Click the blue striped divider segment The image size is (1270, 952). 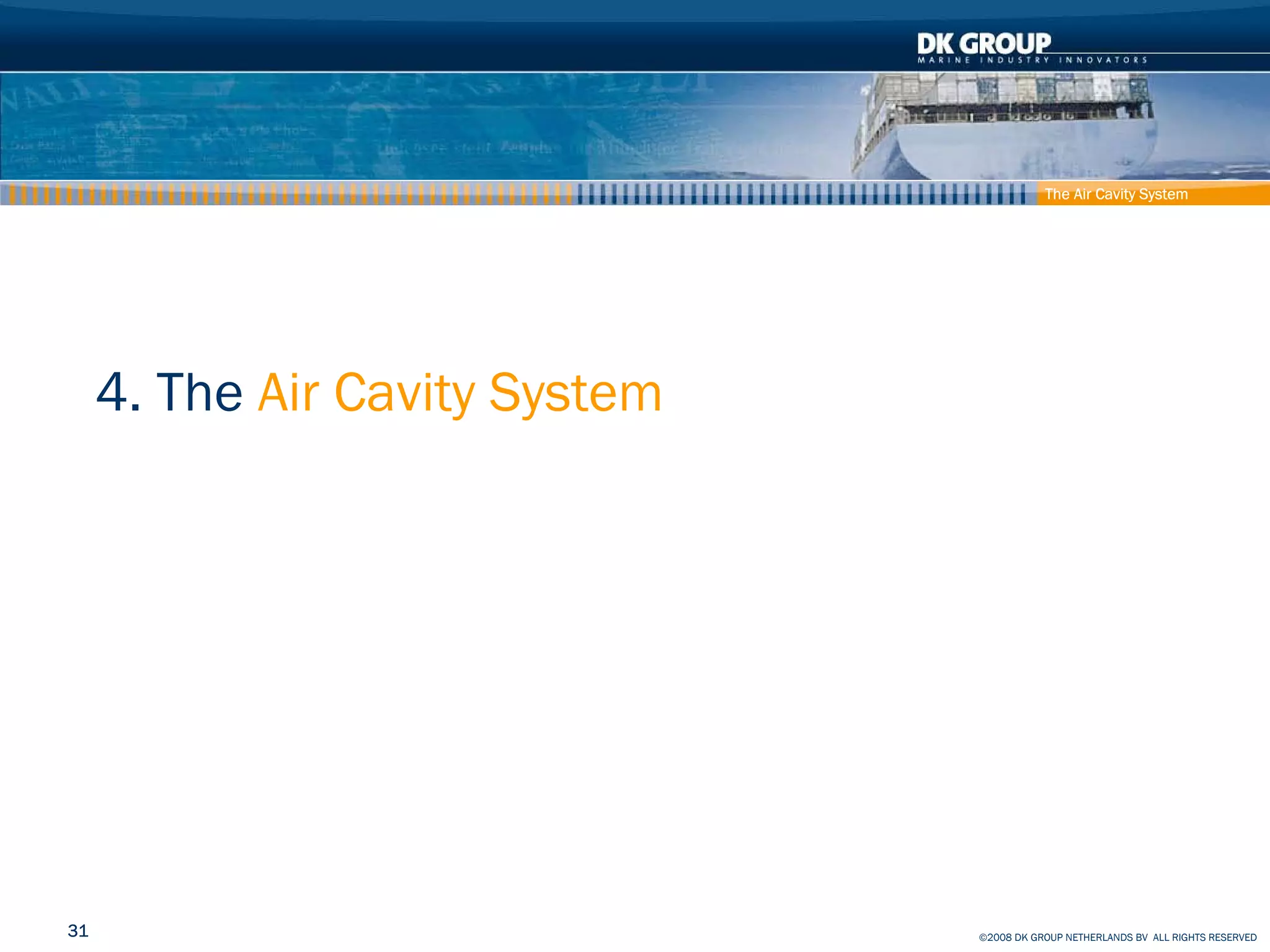click(x=800, y=194)
